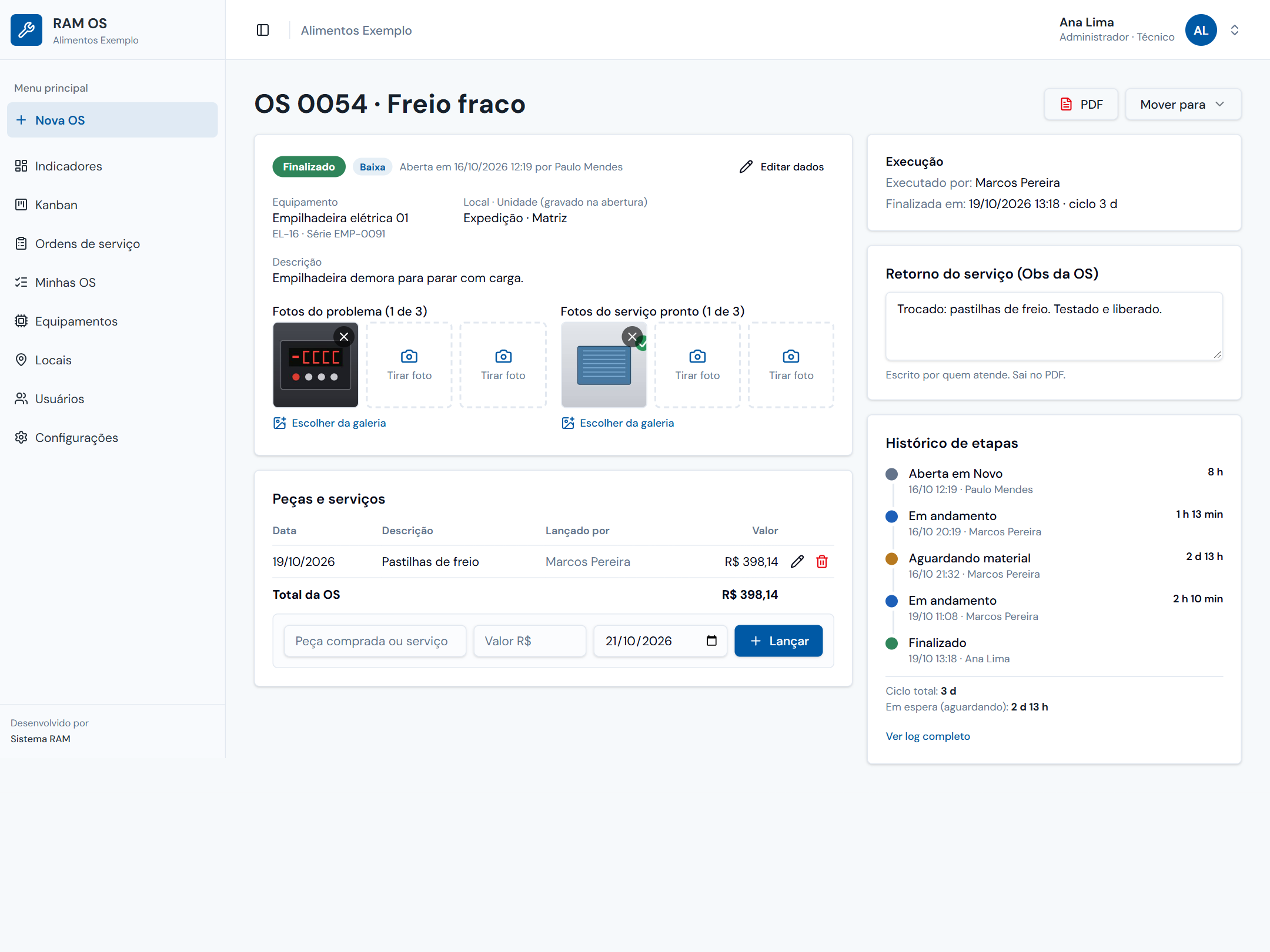The height and width of the screenshot is (952, 1270).
Task: Click Editar dados
Action: click(x=781, y=167)
